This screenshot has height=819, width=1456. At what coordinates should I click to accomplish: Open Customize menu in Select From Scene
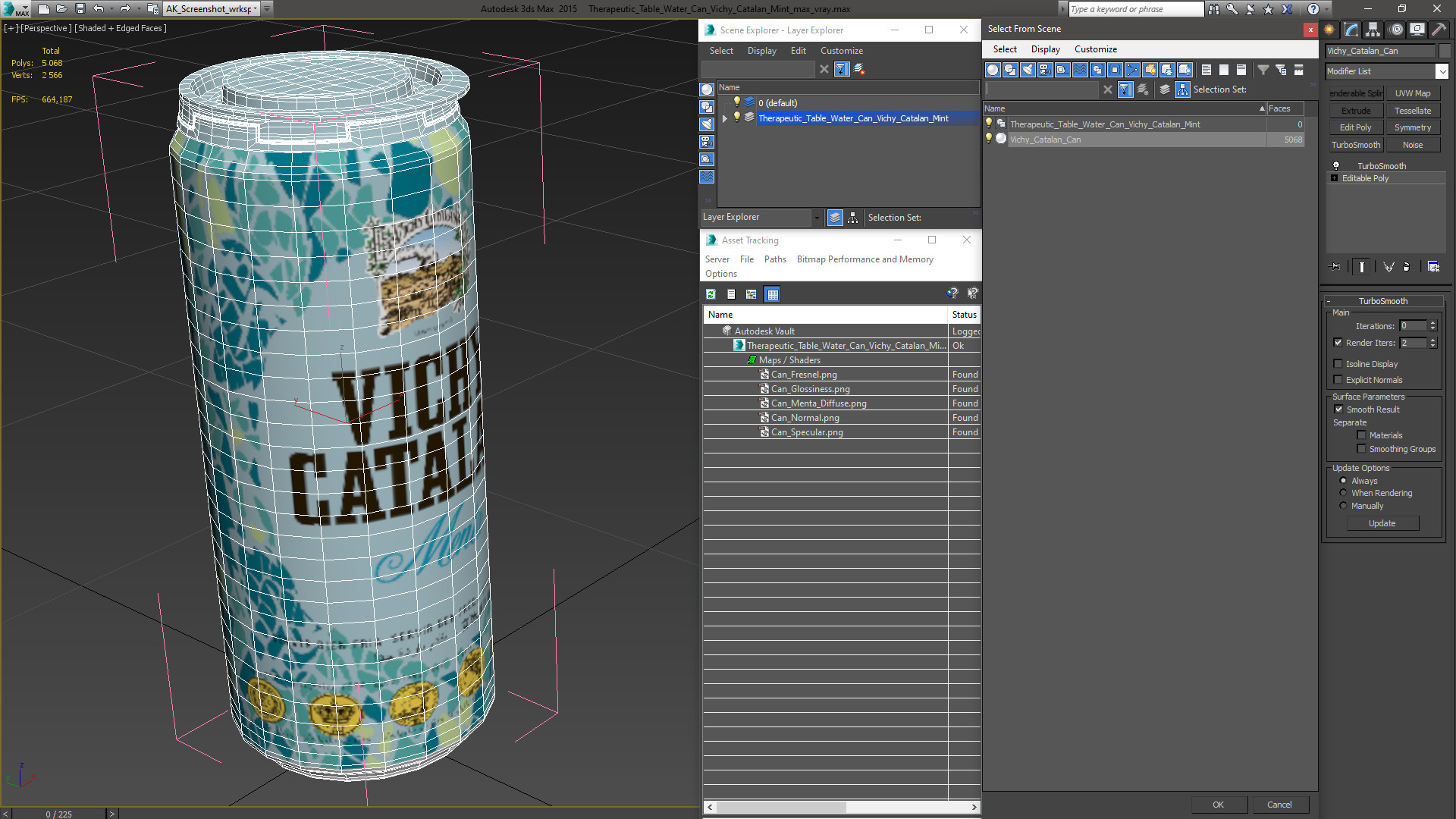[1095, 49]
